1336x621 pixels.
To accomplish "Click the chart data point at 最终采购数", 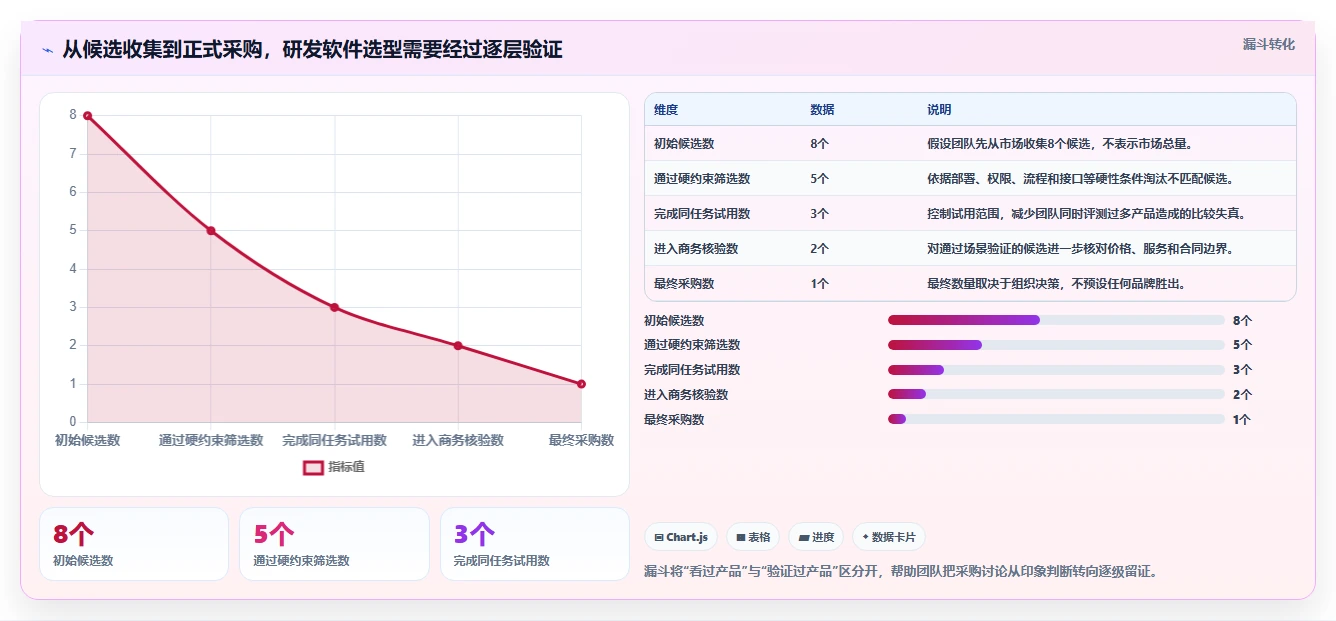I will pos(581,384).
